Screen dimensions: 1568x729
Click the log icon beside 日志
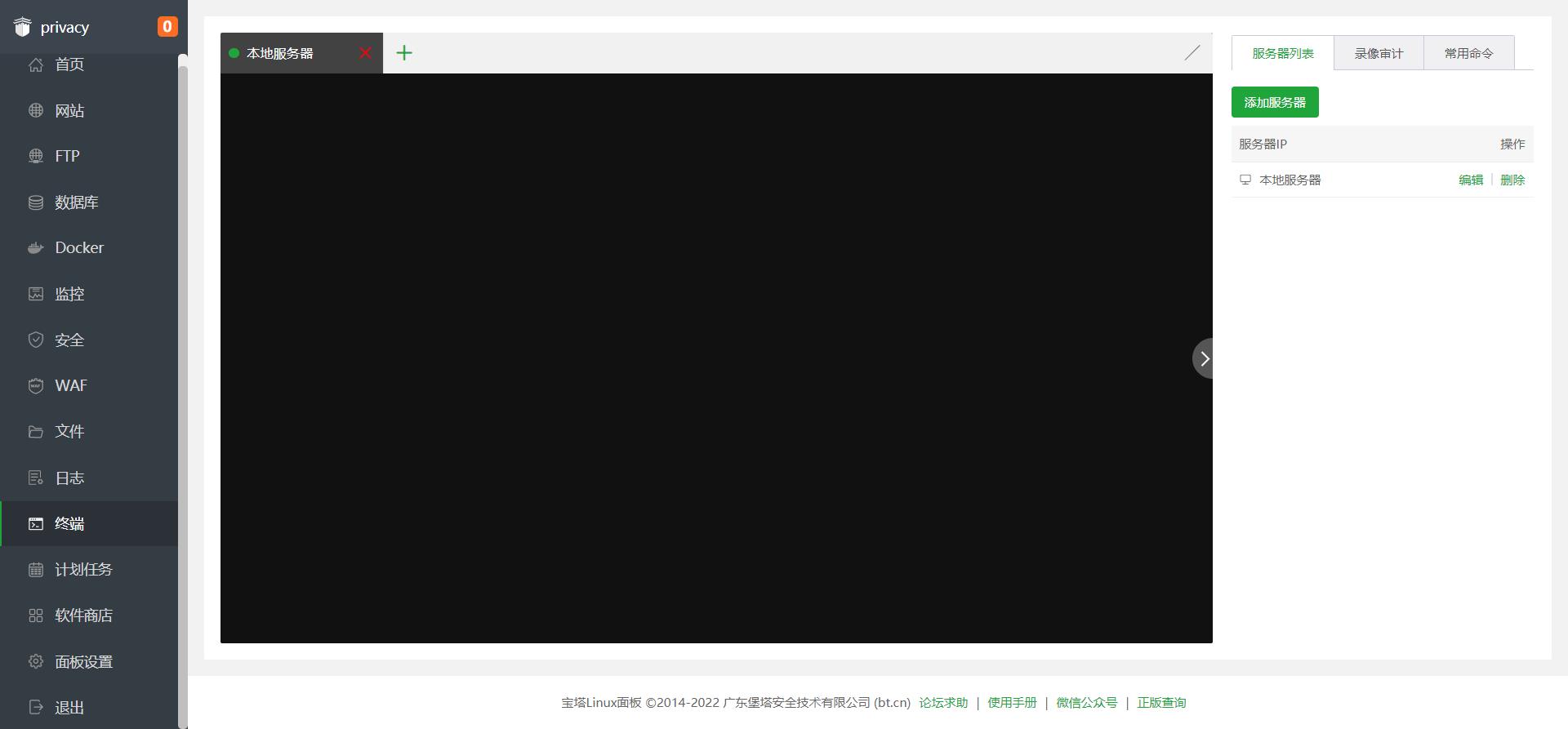pos(36,478)
